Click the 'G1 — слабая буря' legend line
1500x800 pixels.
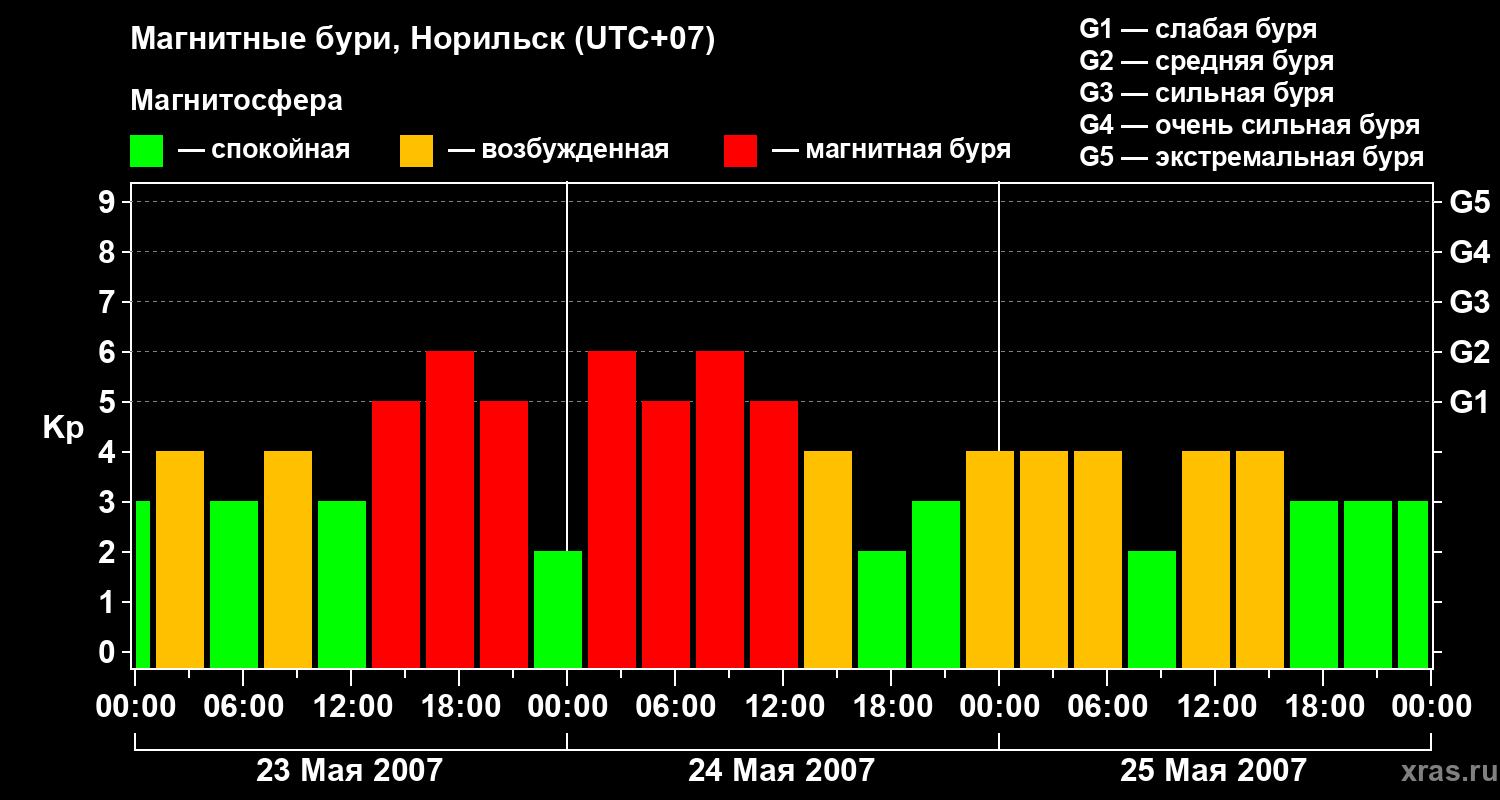(x=1198, y=29)
